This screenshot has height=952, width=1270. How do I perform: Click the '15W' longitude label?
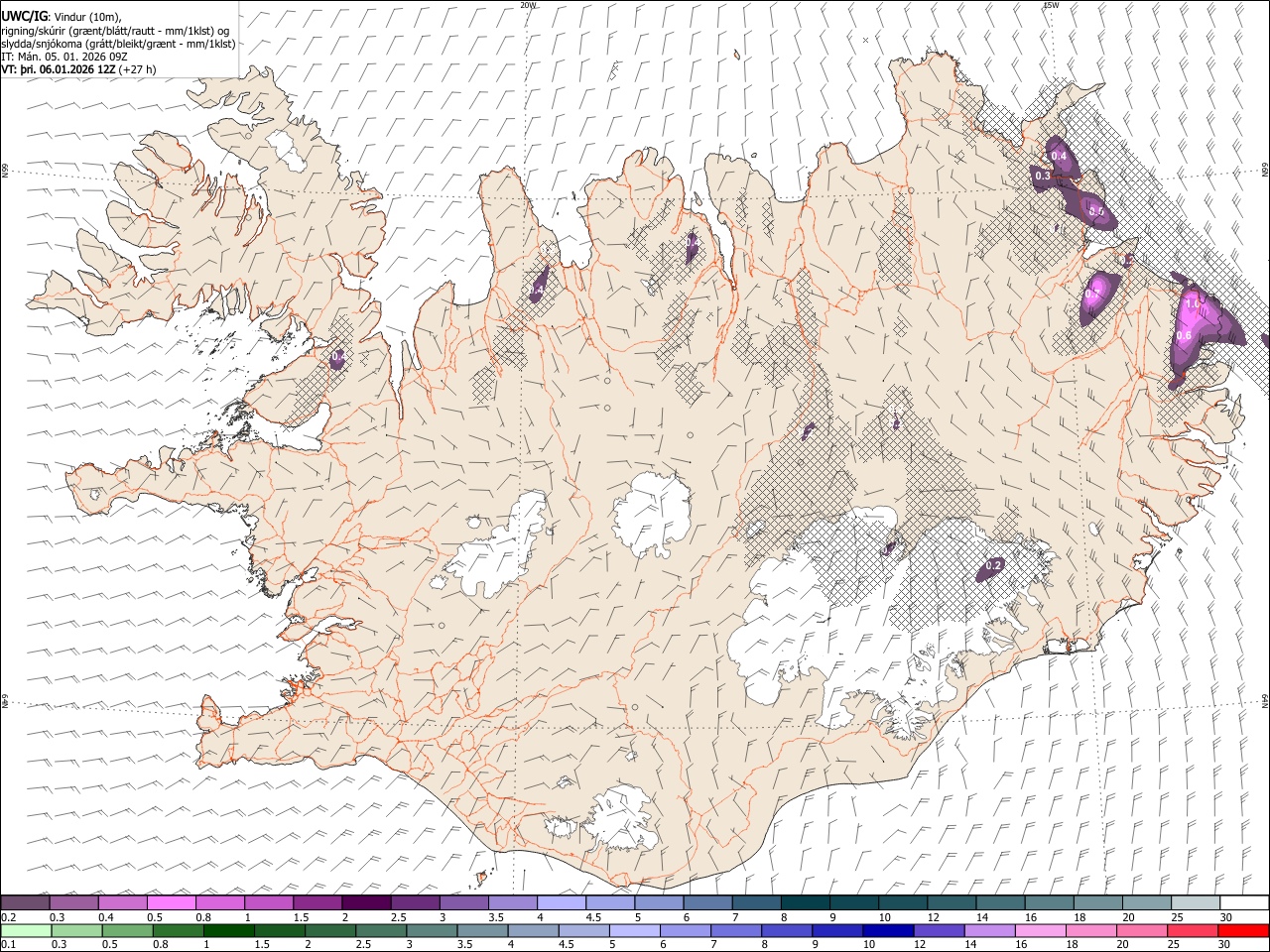(x=1051, y=5)
